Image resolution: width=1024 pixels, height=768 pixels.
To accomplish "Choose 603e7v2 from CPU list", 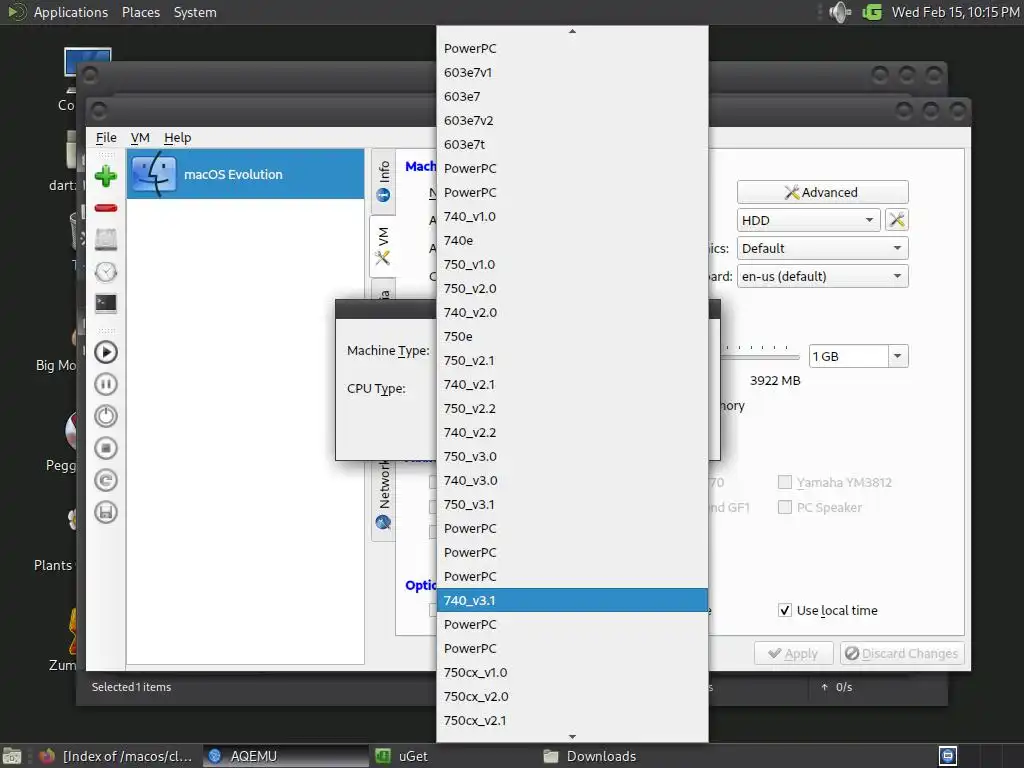I will [572, 120].
